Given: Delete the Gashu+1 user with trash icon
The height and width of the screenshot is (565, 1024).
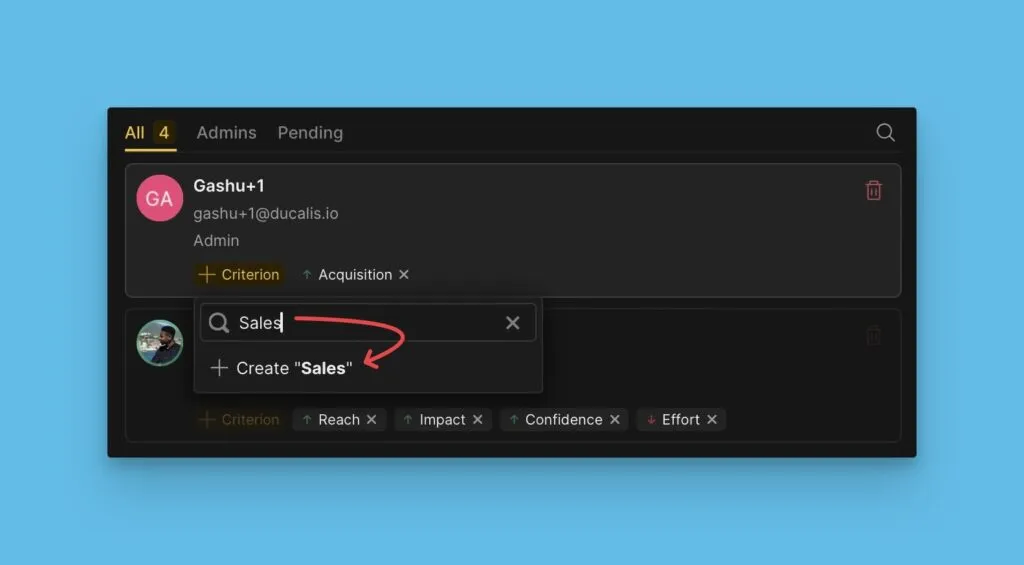Looking at the screenshot, I should click(x=873, y=190).
